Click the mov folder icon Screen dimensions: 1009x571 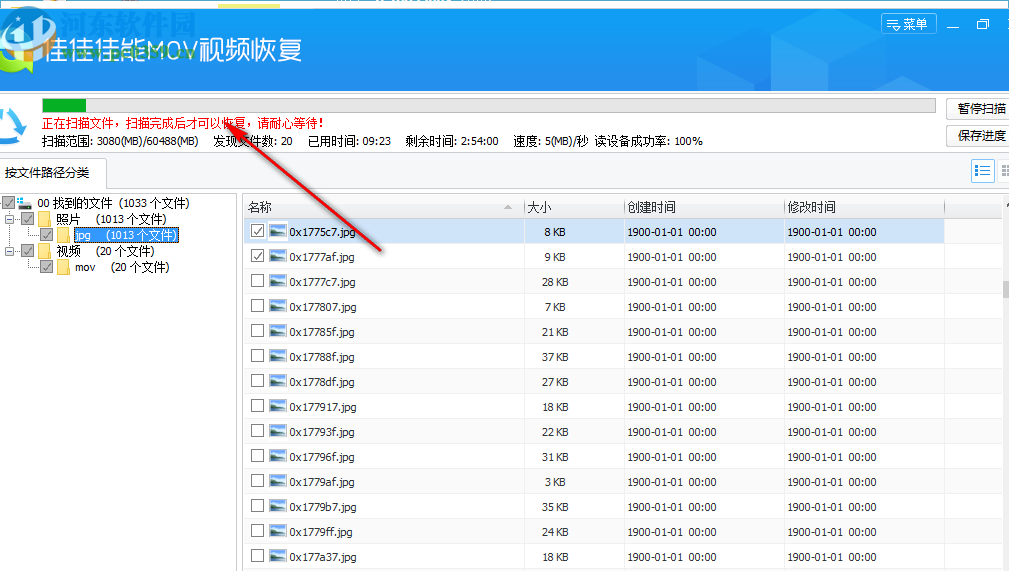(63, 267)
